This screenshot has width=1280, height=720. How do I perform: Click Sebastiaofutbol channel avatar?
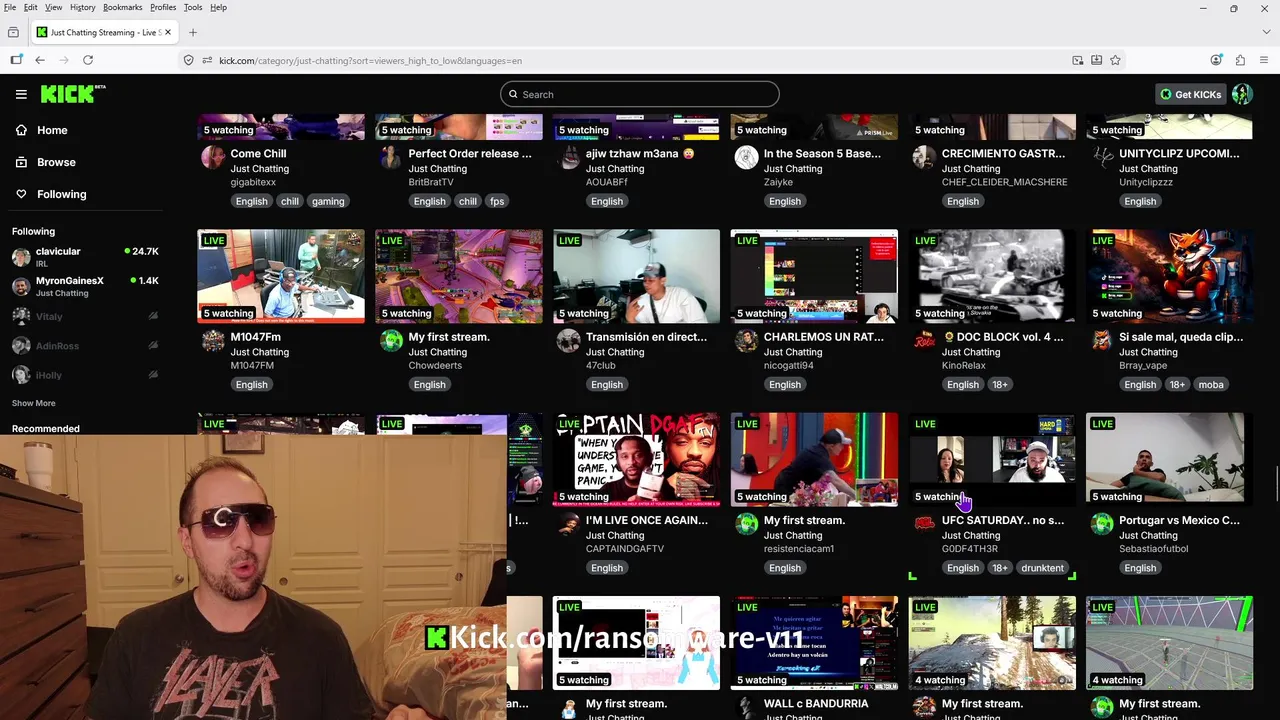1102,524
